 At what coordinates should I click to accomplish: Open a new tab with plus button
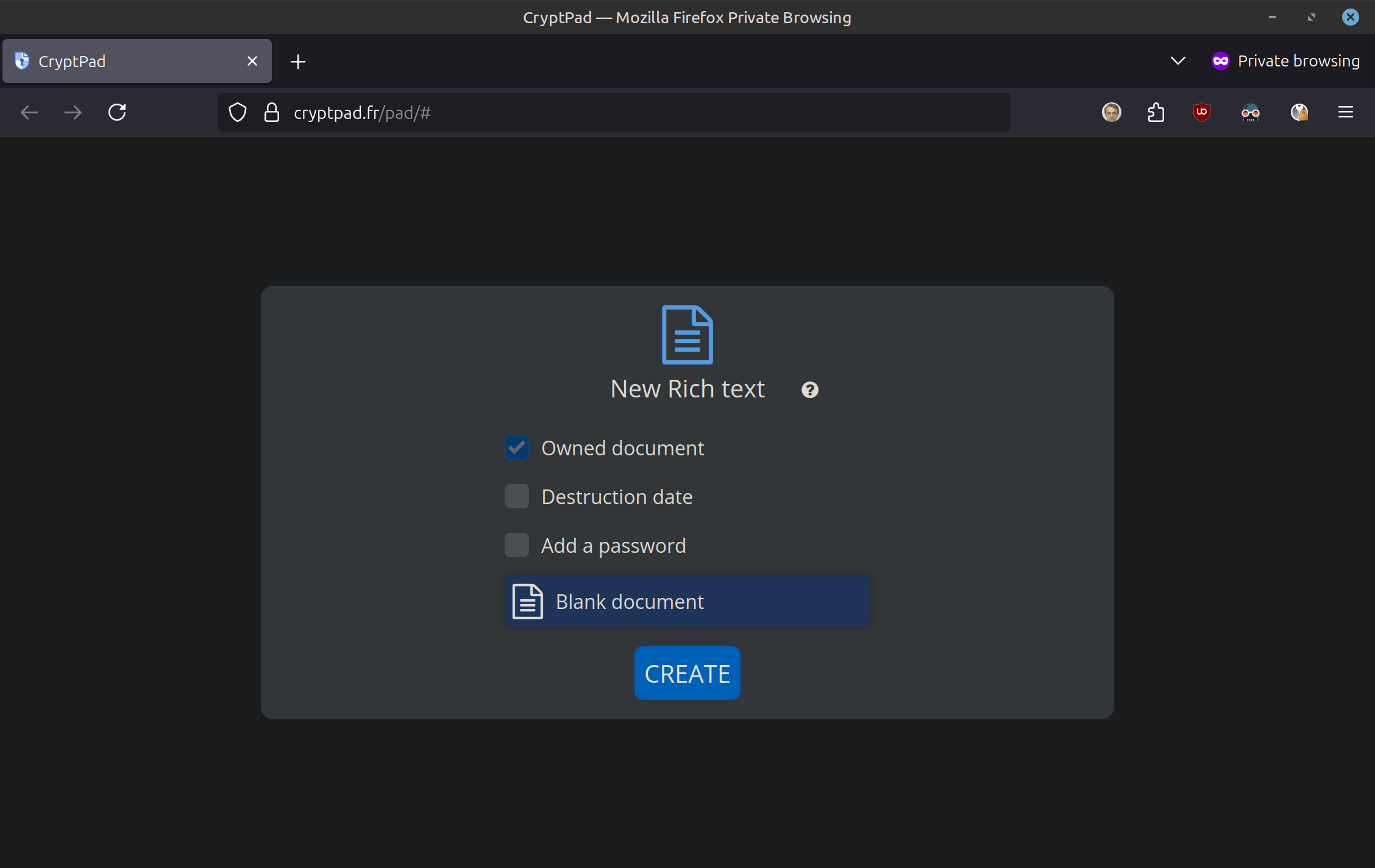pos(298,62)
